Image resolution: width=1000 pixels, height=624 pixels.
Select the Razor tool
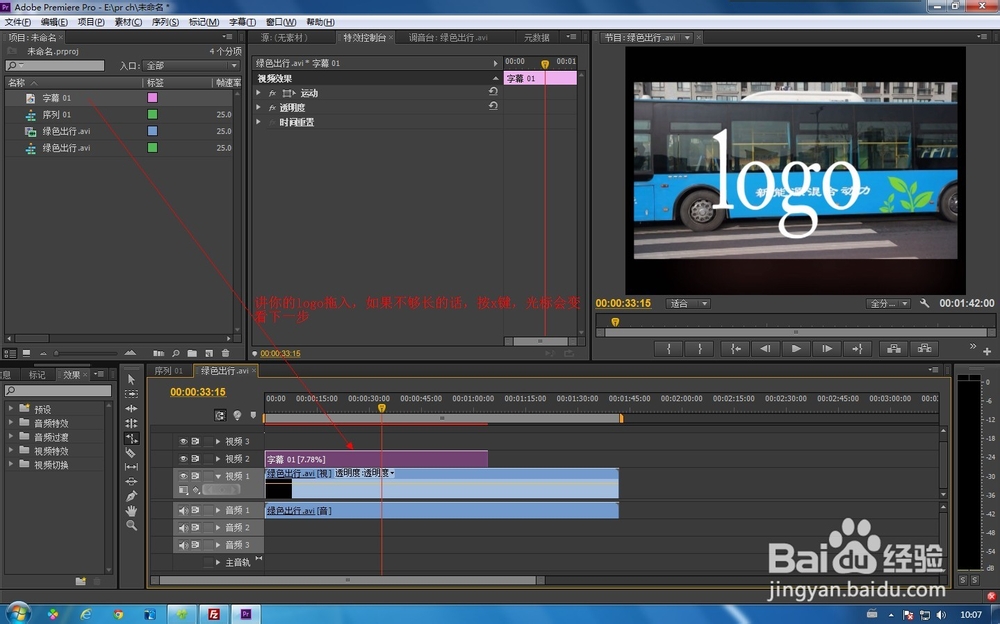pyautogui.click(x=131, y=452)
